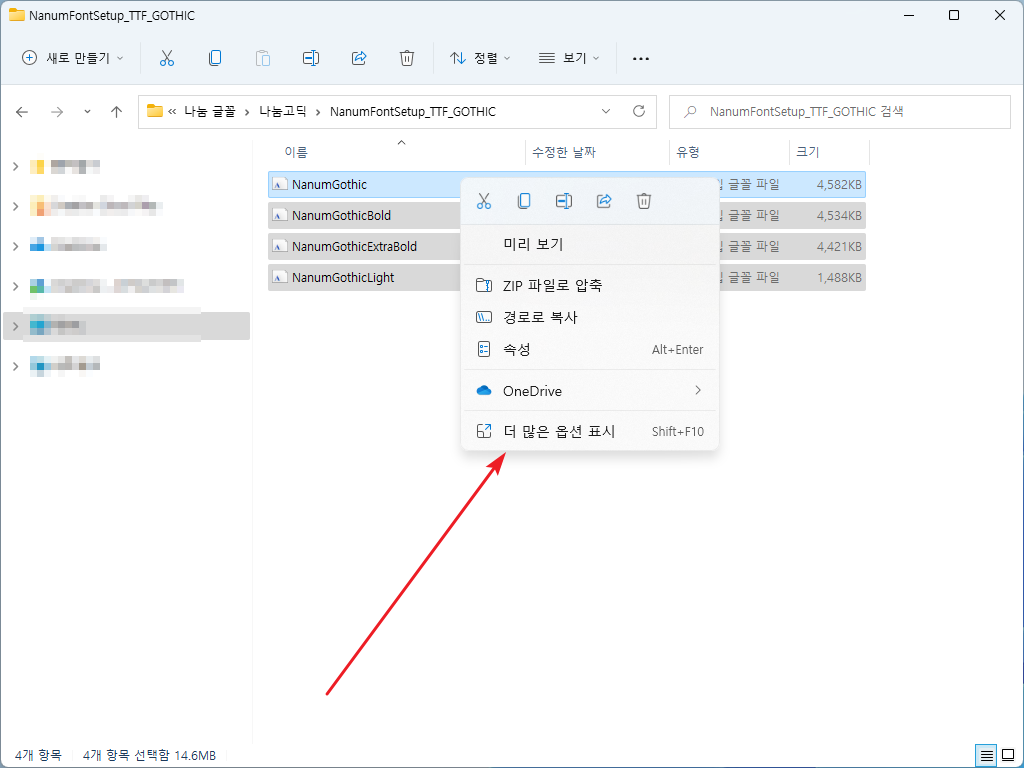Choose 경로로 복사 in context menu
This screenshot has height=768, width=1024.
pyautogui.click(x=590, y=317)
